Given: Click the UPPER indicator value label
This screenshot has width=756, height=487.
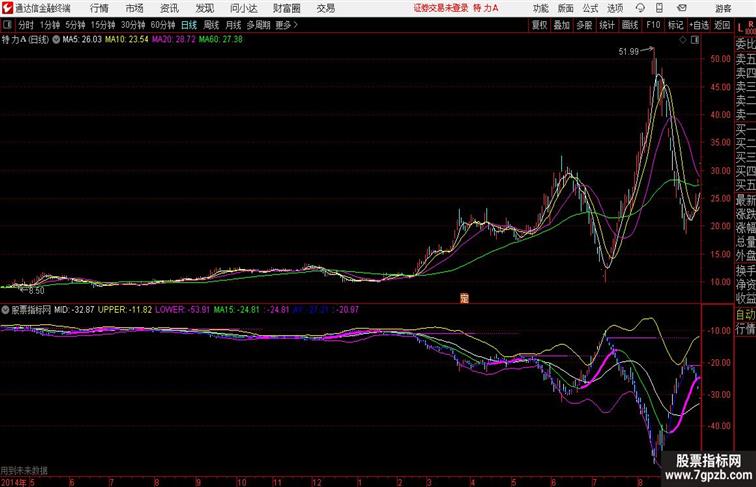Looking at the screenshot, I should (x=125, y=310).
